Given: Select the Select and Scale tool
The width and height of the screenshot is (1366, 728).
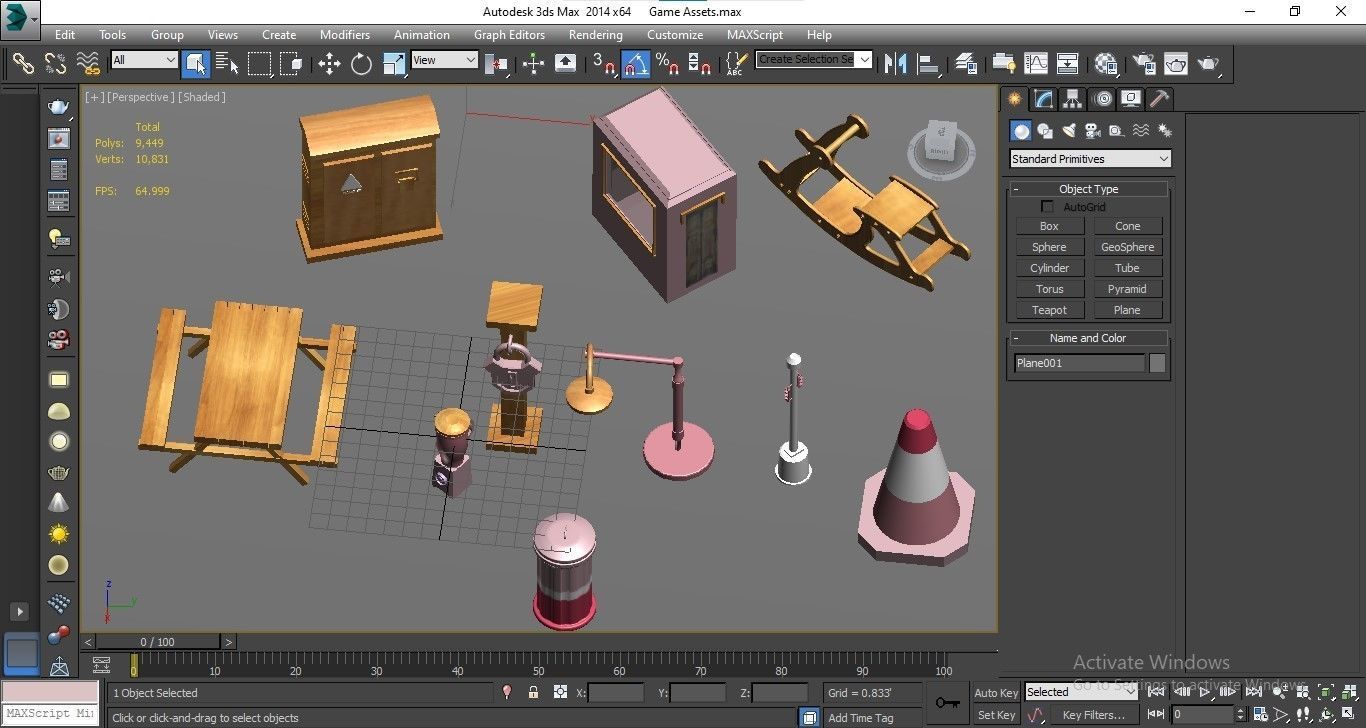Looking at the screenshot, I should [394, 64].
